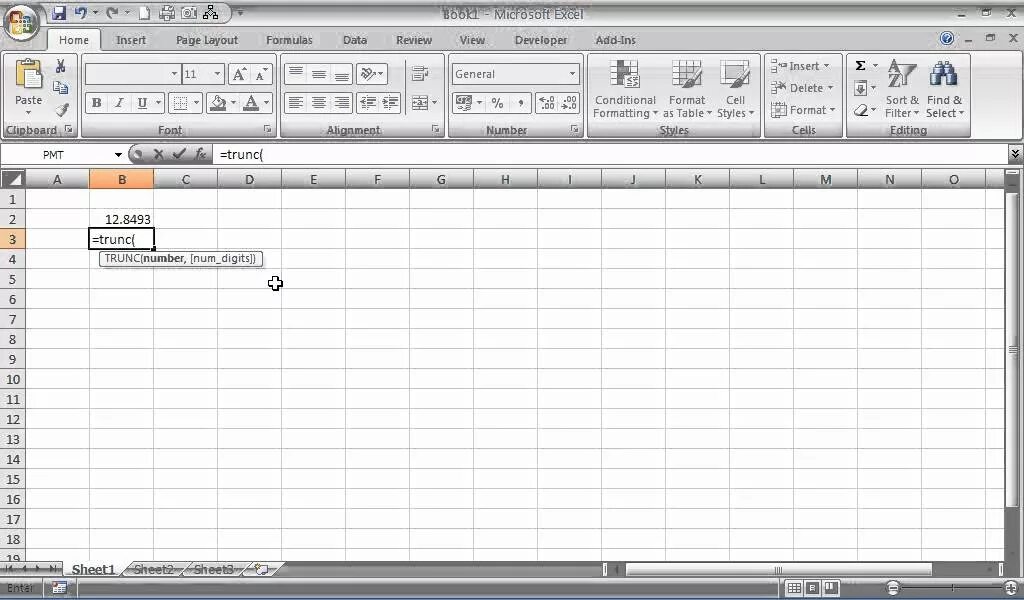This screenshot has height=600, width=1024.
Task: Increase font size with Grow Font
Action: pos(240,74)
